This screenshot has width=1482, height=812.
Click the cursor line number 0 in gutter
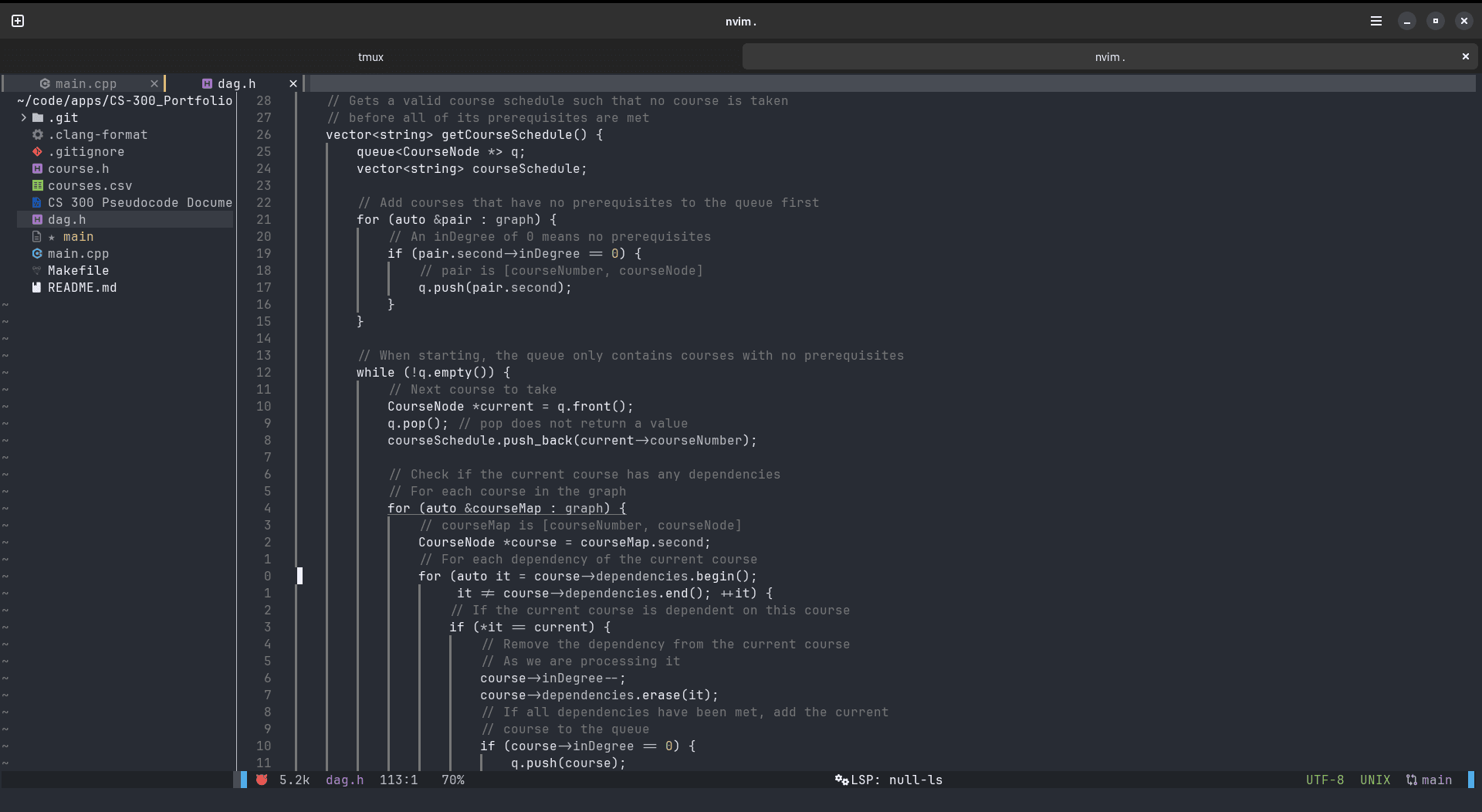pyautogui.click(x=267, y=576)
